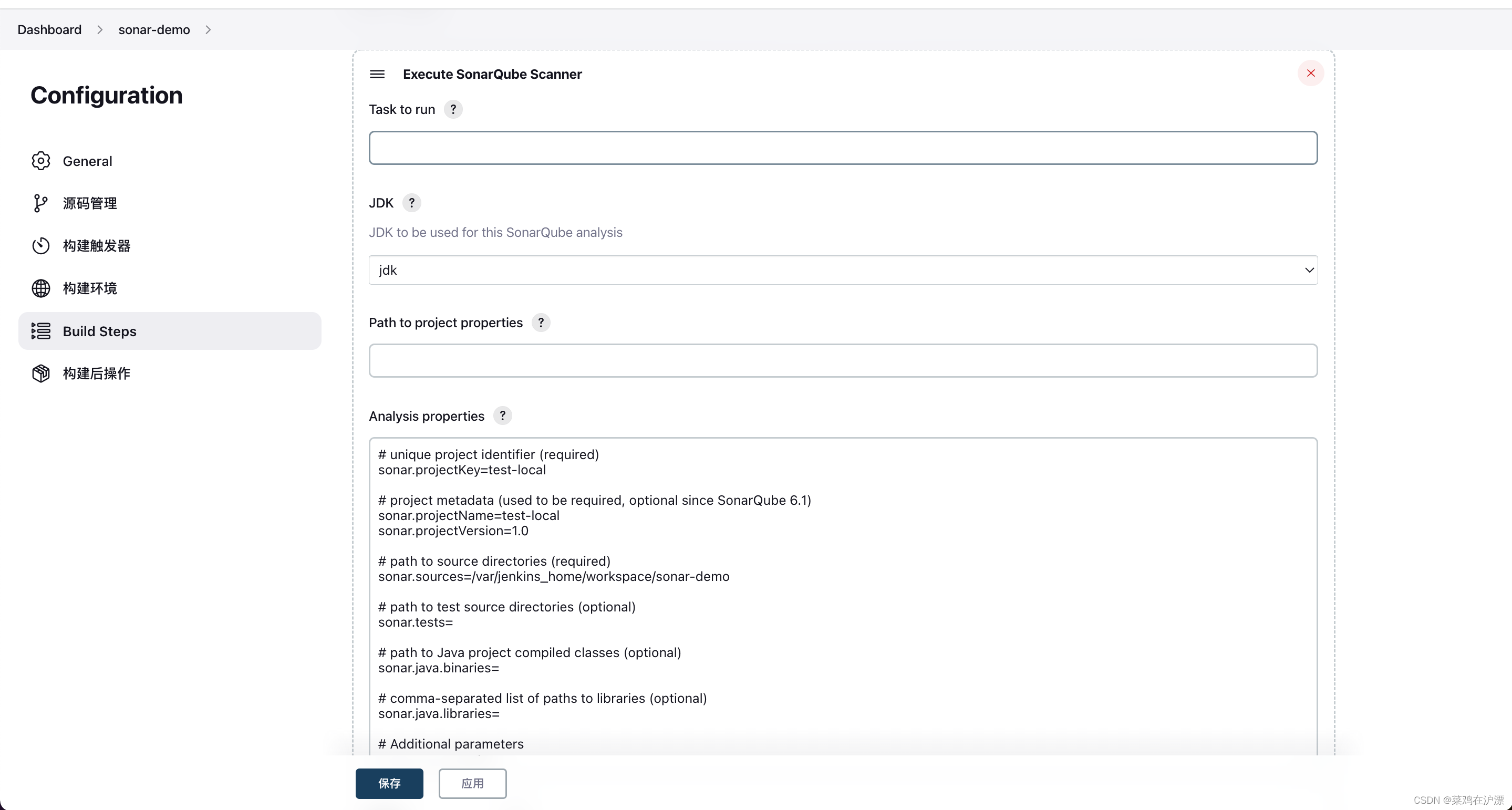This screenshot has height=810, width=1512.
Task: Switch to the Build Steps section
Action: click(100, 330)
